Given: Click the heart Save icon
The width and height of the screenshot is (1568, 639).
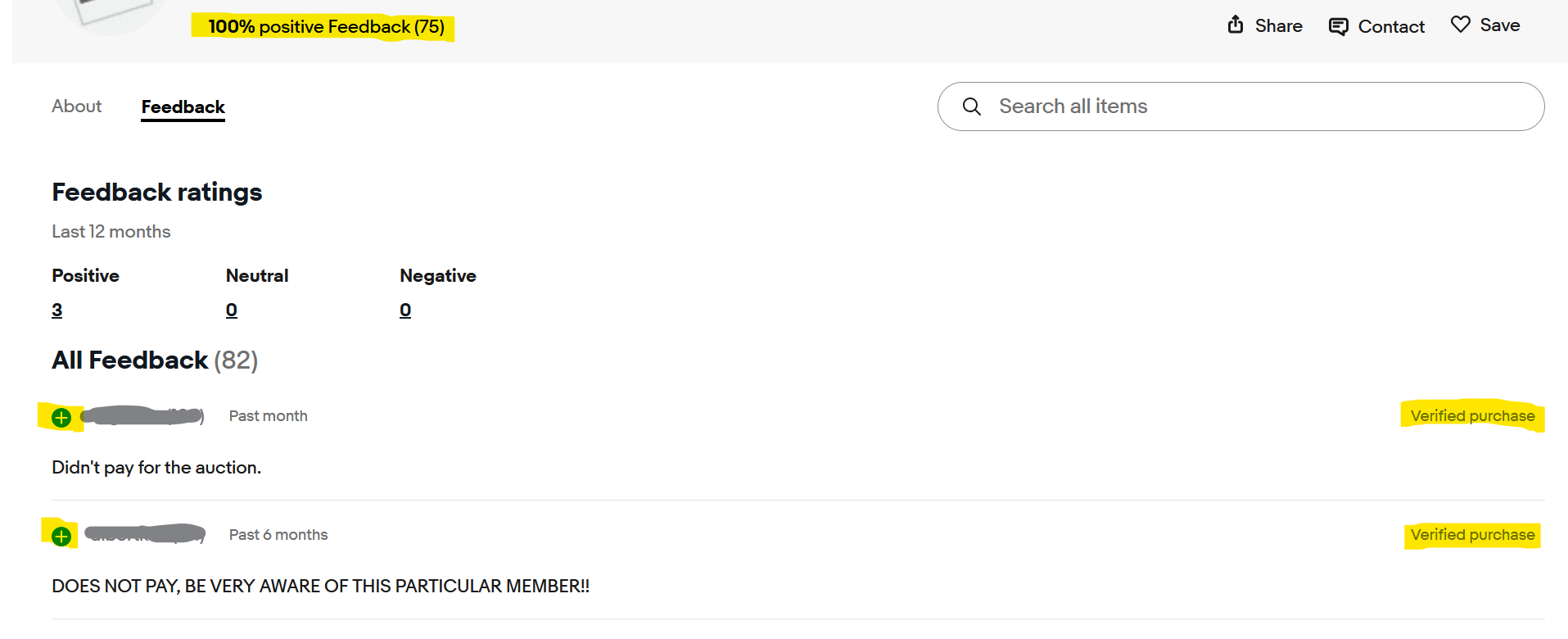Looking at the screenshot, I should (1460, 25).
